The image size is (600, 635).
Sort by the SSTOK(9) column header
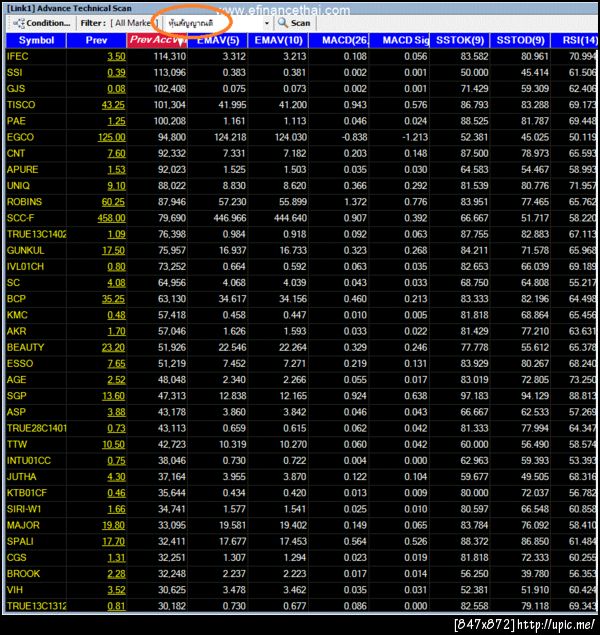[x=460, y=40]
